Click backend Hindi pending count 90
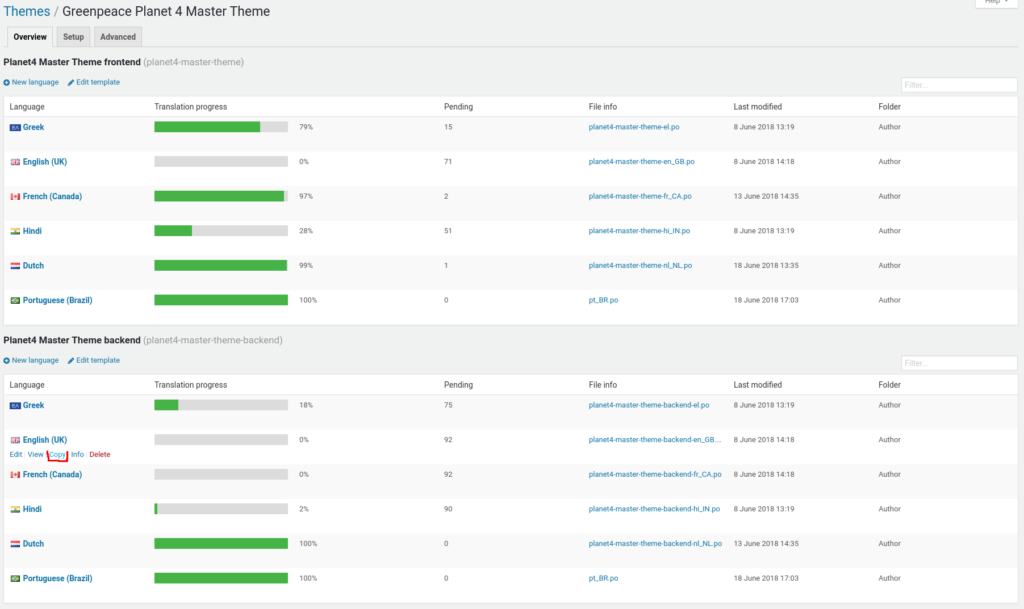The image size is (1024, 609). tap(448, 509)
